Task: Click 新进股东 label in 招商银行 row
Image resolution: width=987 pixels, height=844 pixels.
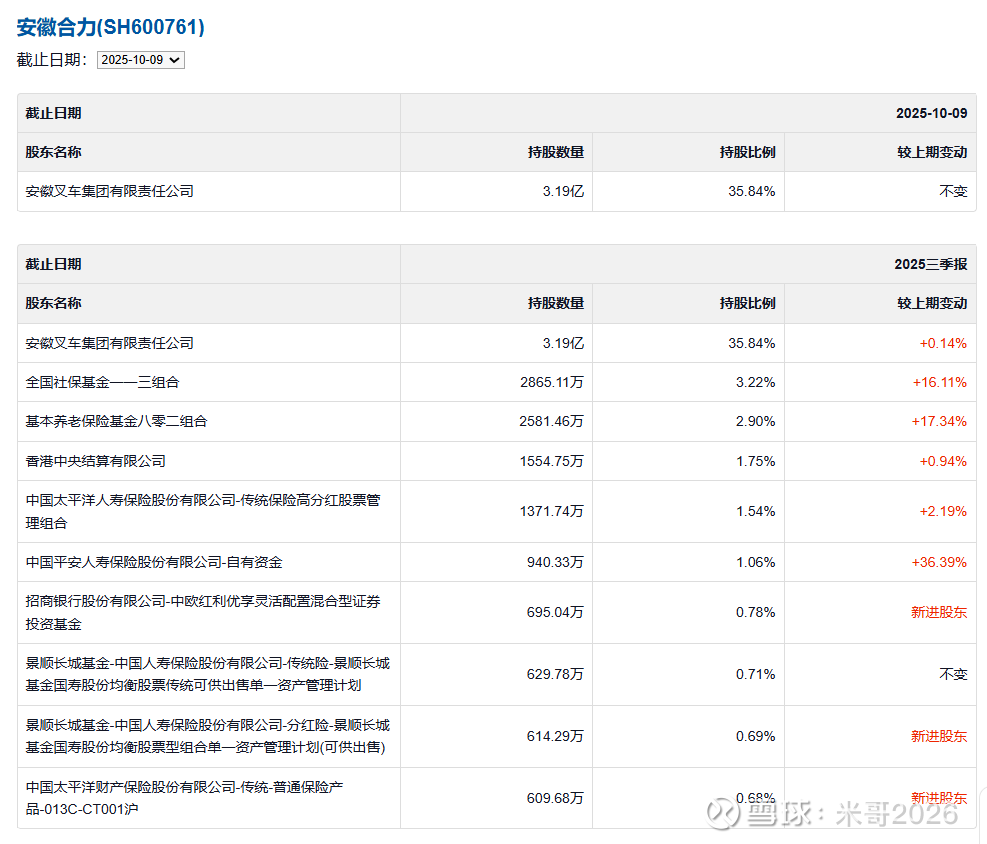Action: click(x=938, y=612)
